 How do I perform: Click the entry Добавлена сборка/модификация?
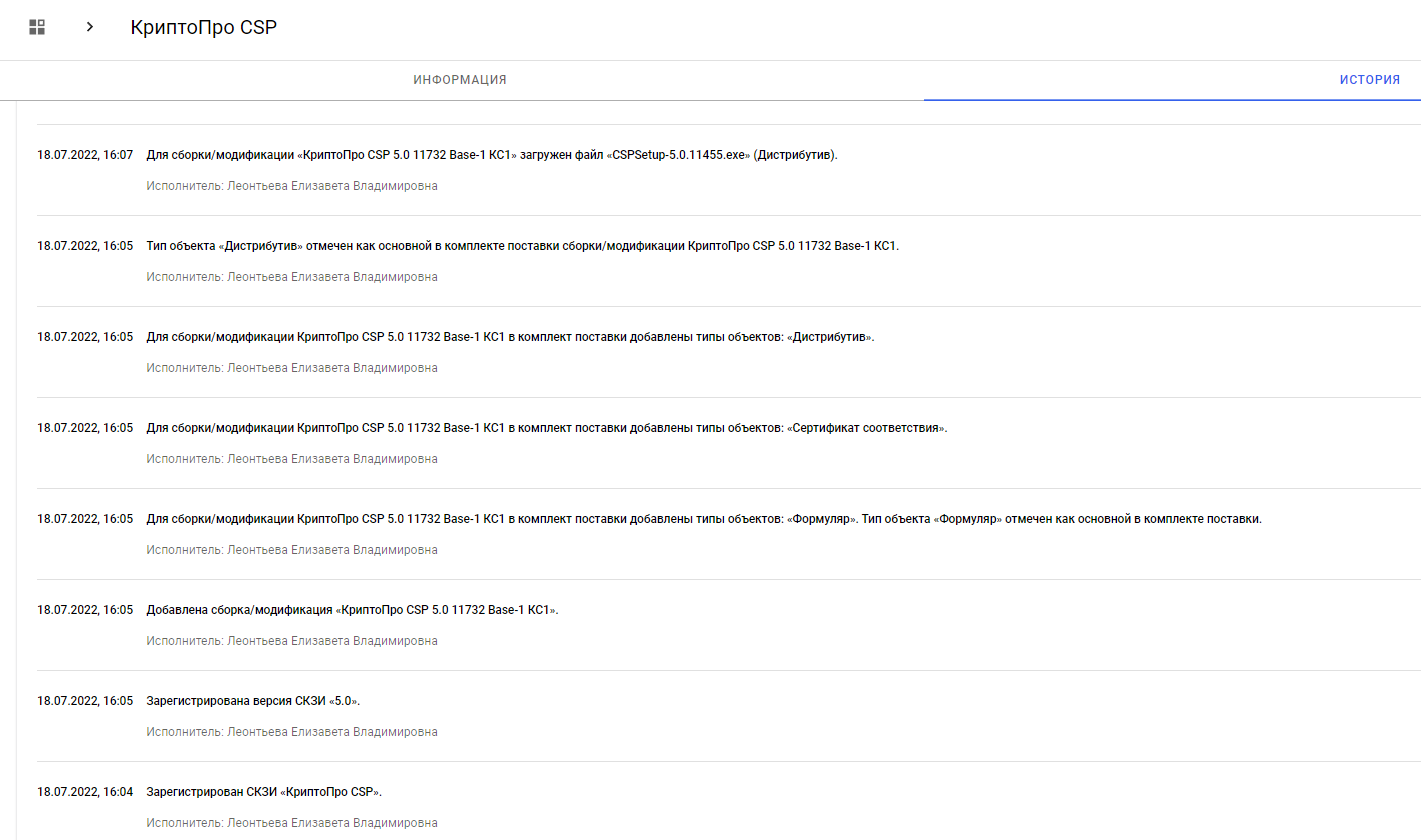pos(352,610)
